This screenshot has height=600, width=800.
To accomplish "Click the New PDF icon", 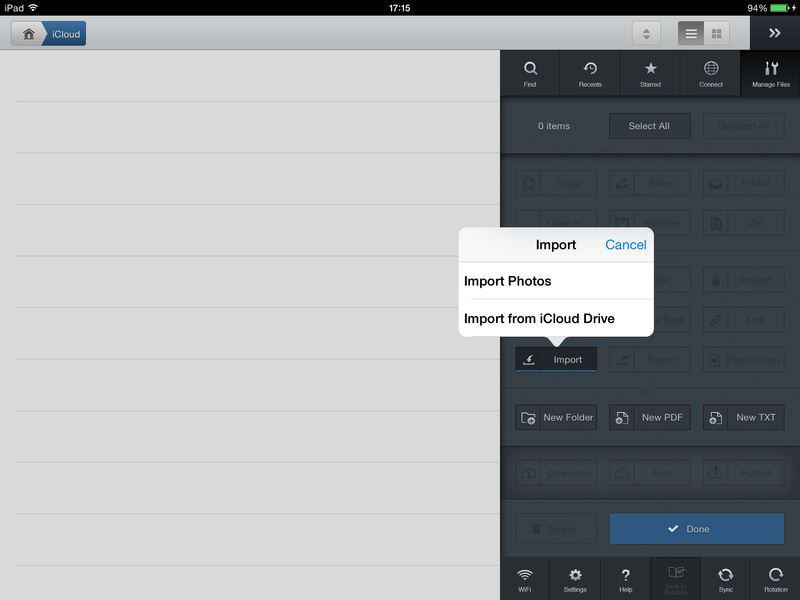I will click(622, 418).
